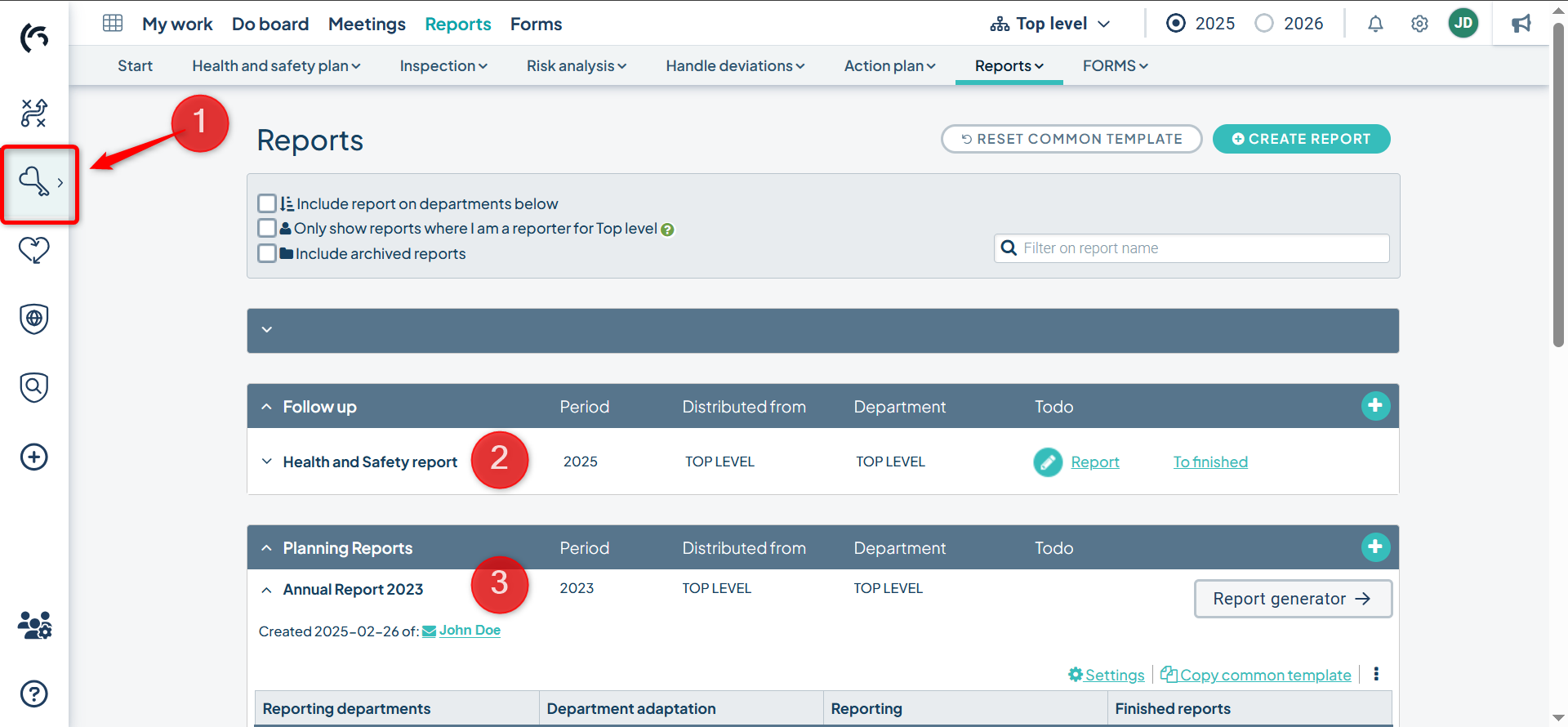Switch to the Do board tab

coord(270,25)
